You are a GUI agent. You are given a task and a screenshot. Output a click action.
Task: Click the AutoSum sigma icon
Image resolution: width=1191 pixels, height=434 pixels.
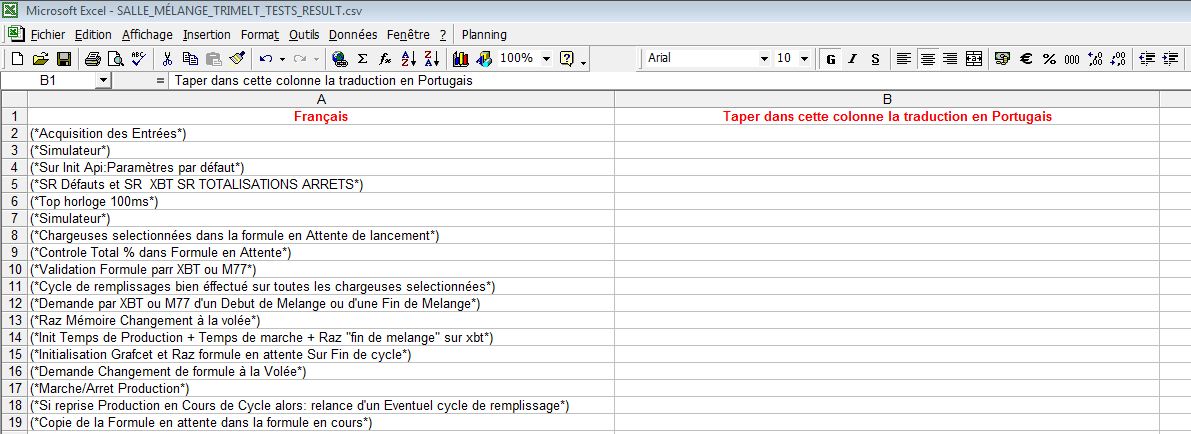tap(362, 59)
